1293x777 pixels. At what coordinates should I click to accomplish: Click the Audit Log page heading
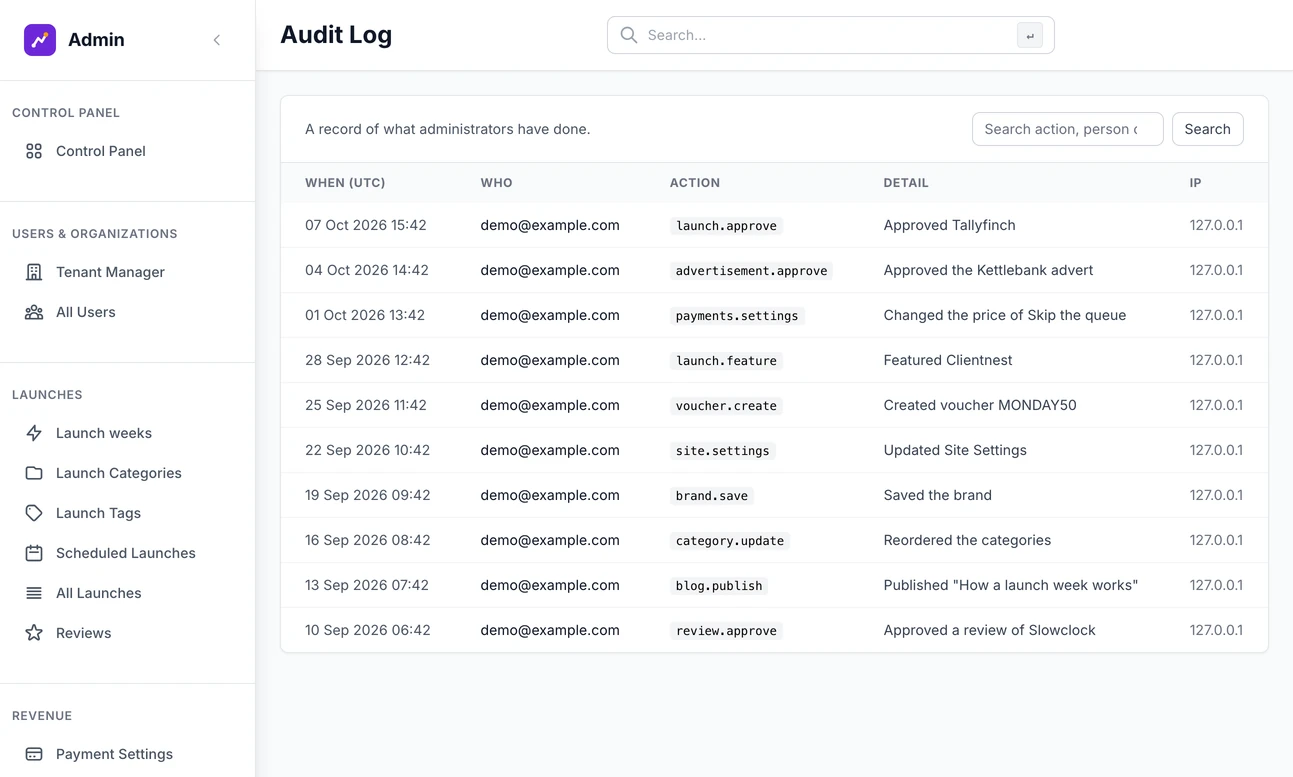(336, 35)
